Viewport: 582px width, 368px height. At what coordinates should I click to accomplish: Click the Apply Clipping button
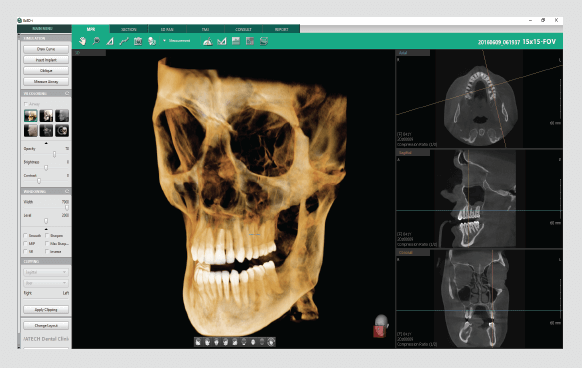pos(46,309)
